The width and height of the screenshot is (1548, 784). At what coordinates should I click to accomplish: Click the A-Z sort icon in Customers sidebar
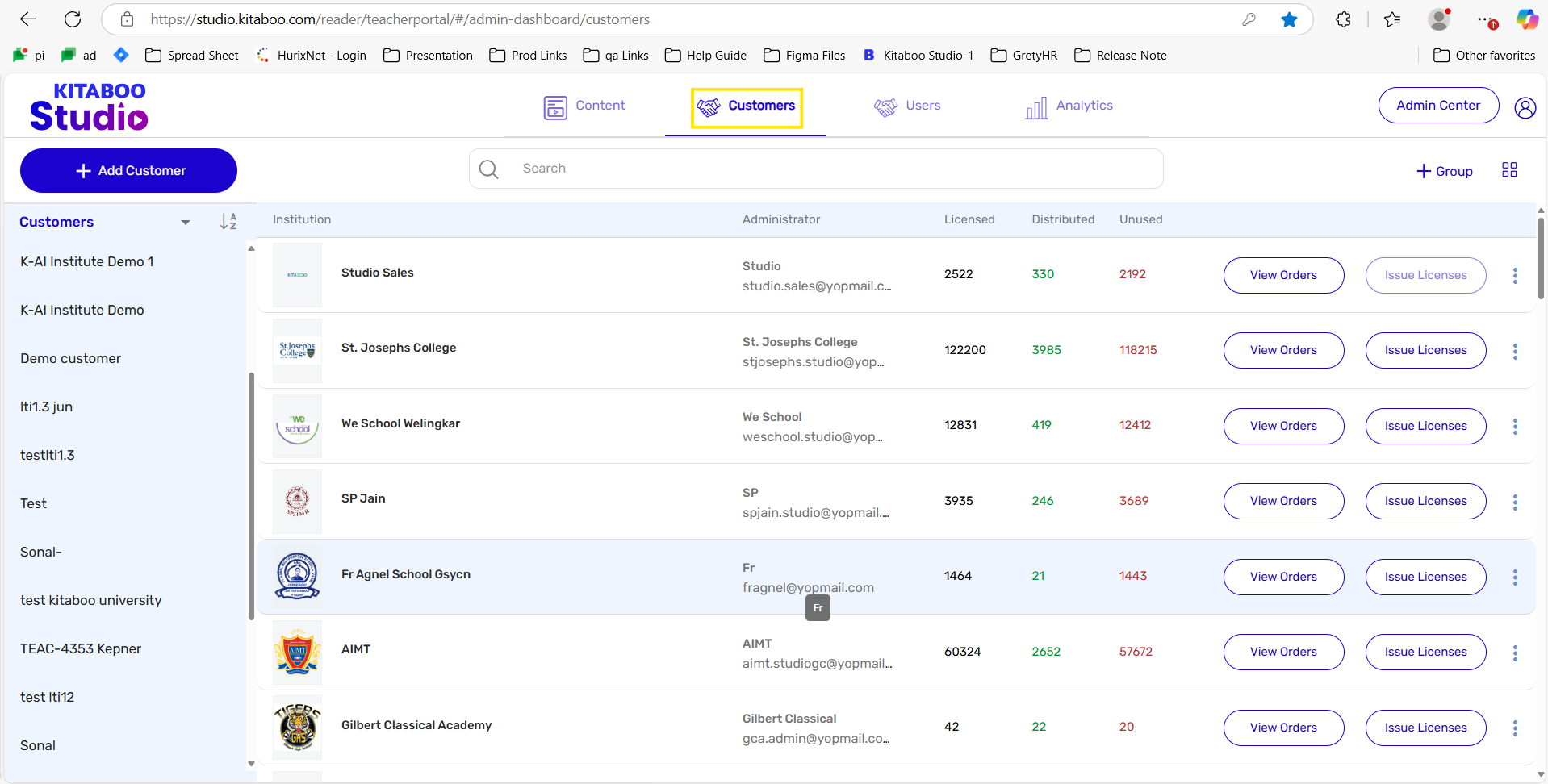click(228, 222)
